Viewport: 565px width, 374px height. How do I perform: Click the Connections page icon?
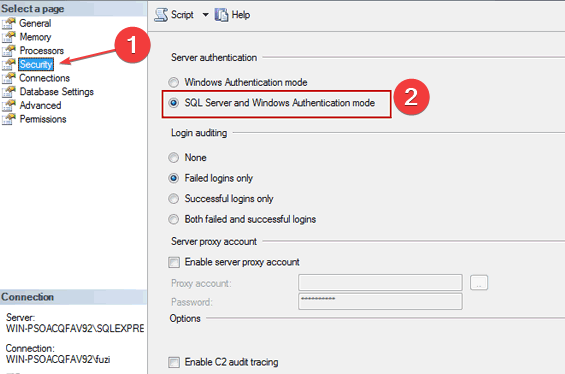click(9, 78)
